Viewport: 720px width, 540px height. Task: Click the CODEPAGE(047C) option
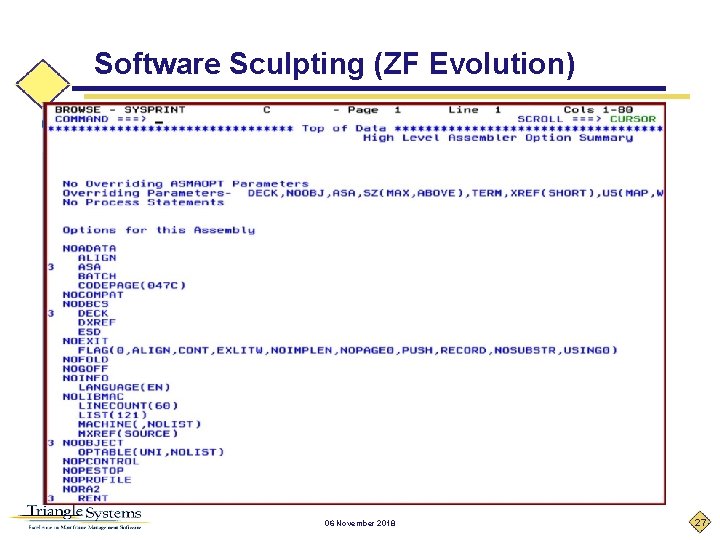(x=132, y=286)
